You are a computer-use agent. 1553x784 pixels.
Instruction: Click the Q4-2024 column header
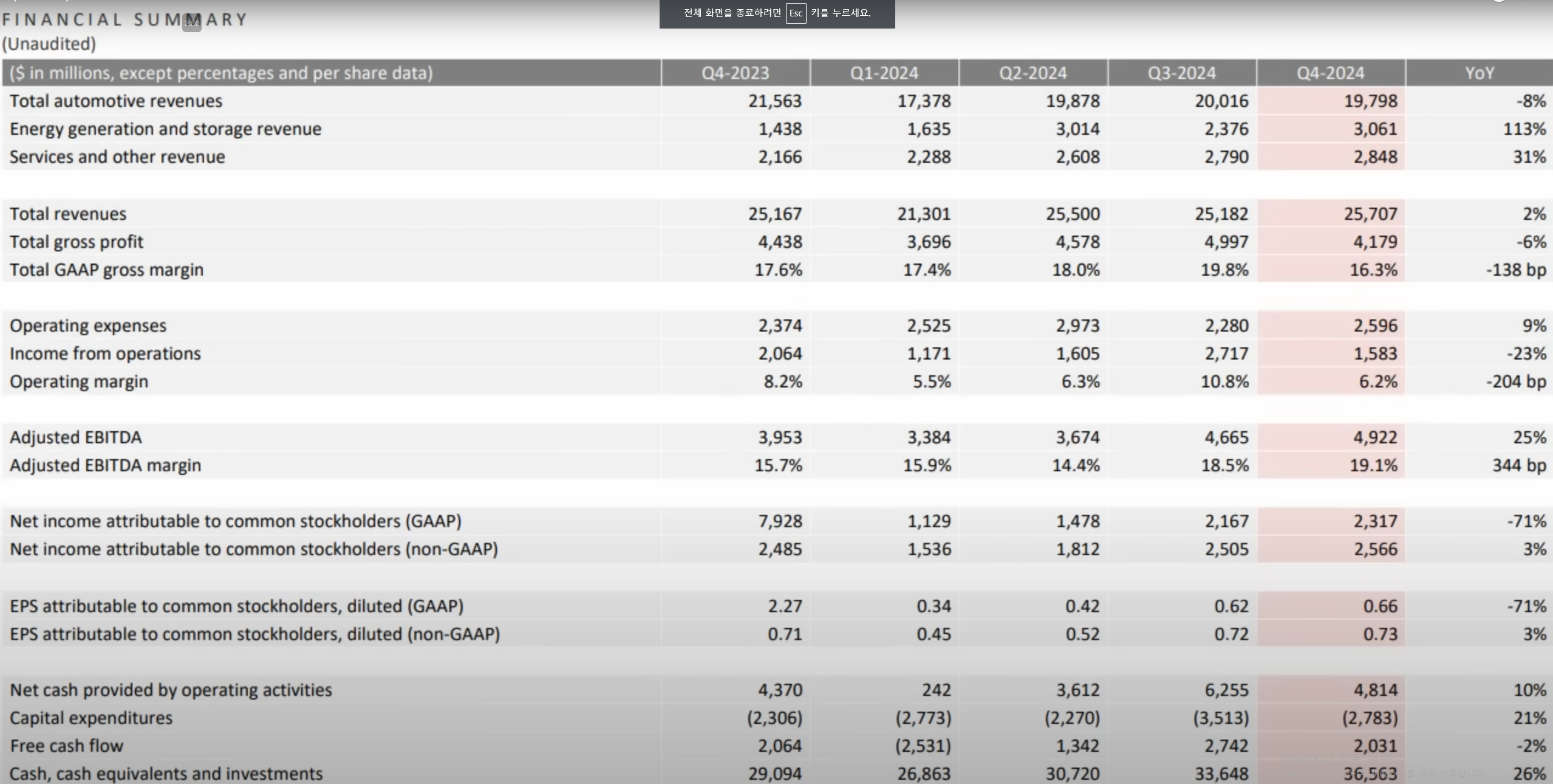click(x=1330, y=73)
